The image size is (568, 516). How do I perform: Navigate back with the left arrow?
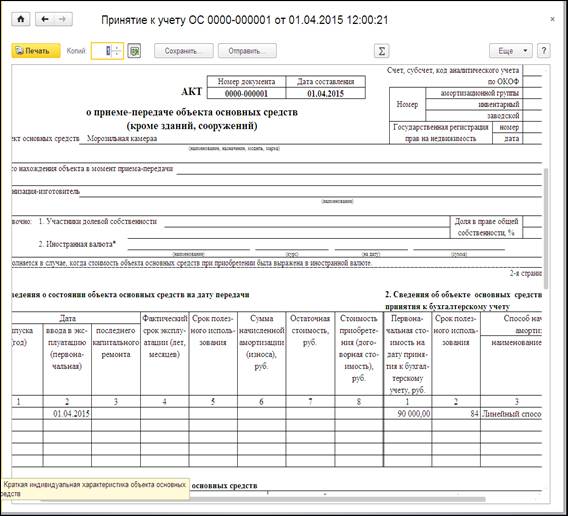[x=45, y=19]
